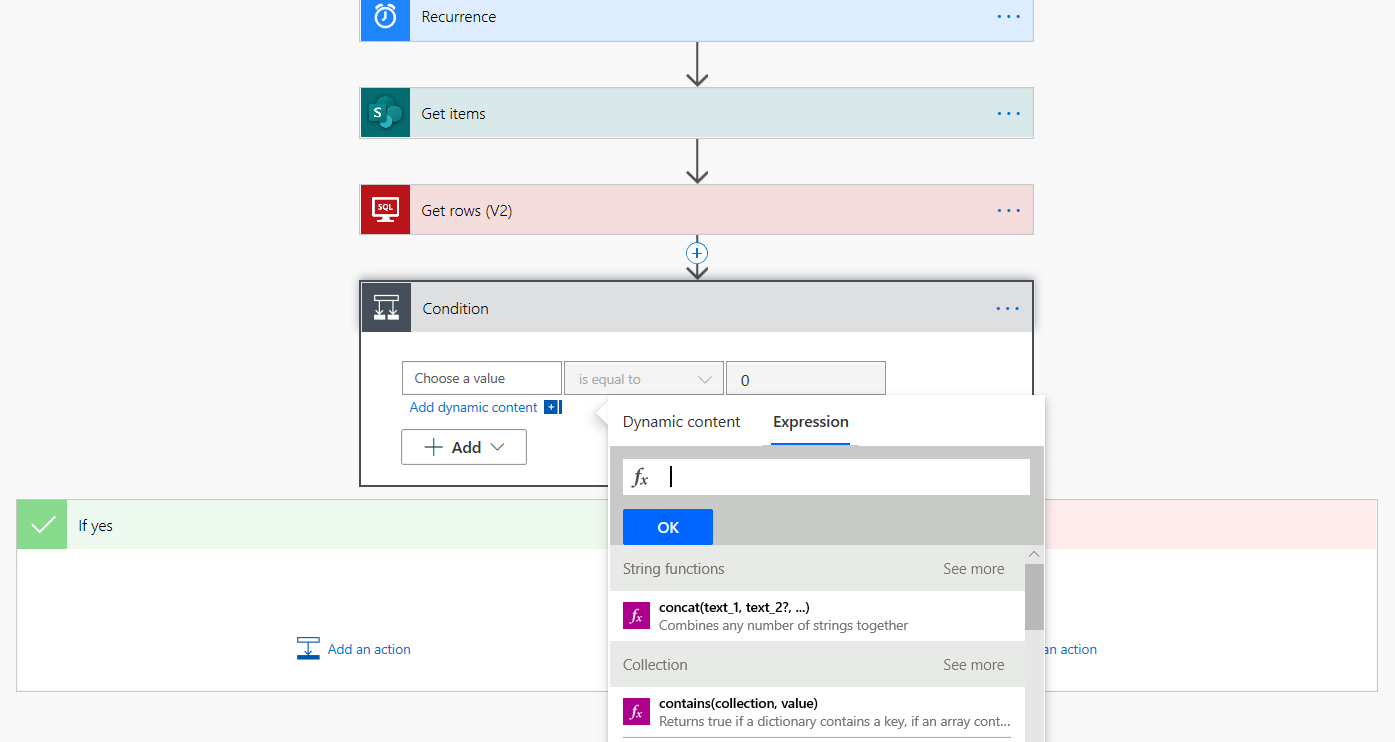Click the Recurrence clock trigger icon
The width and height of the screenshot is (1395, 742).
coord(385,17)
